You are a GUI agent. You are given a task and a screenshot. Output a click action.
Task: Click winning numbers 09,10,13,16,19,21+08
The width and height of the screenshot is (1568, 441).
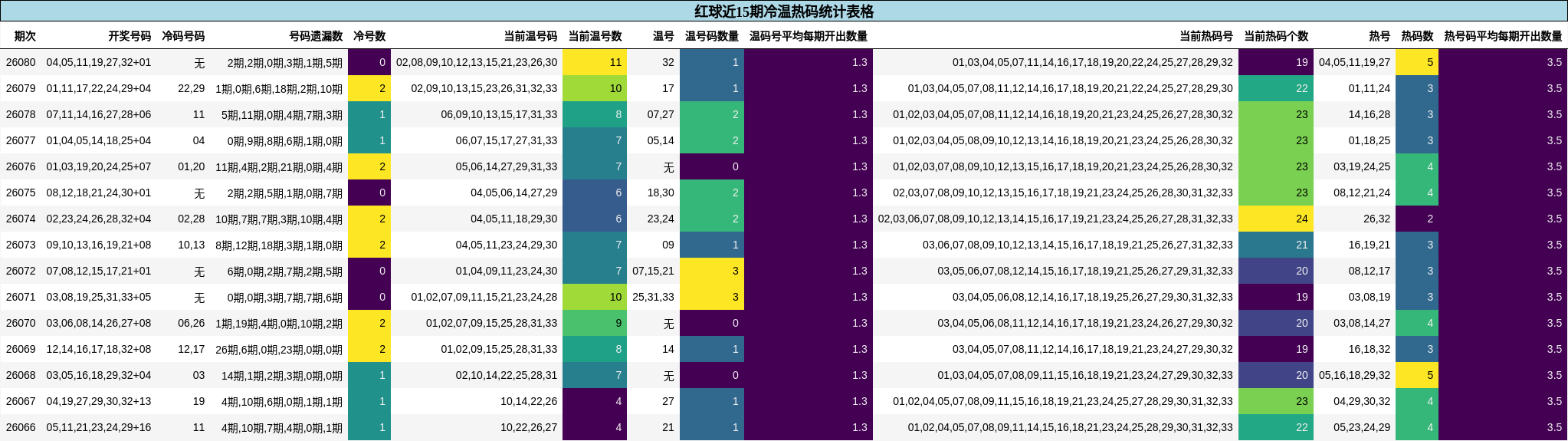click(99, 245)
